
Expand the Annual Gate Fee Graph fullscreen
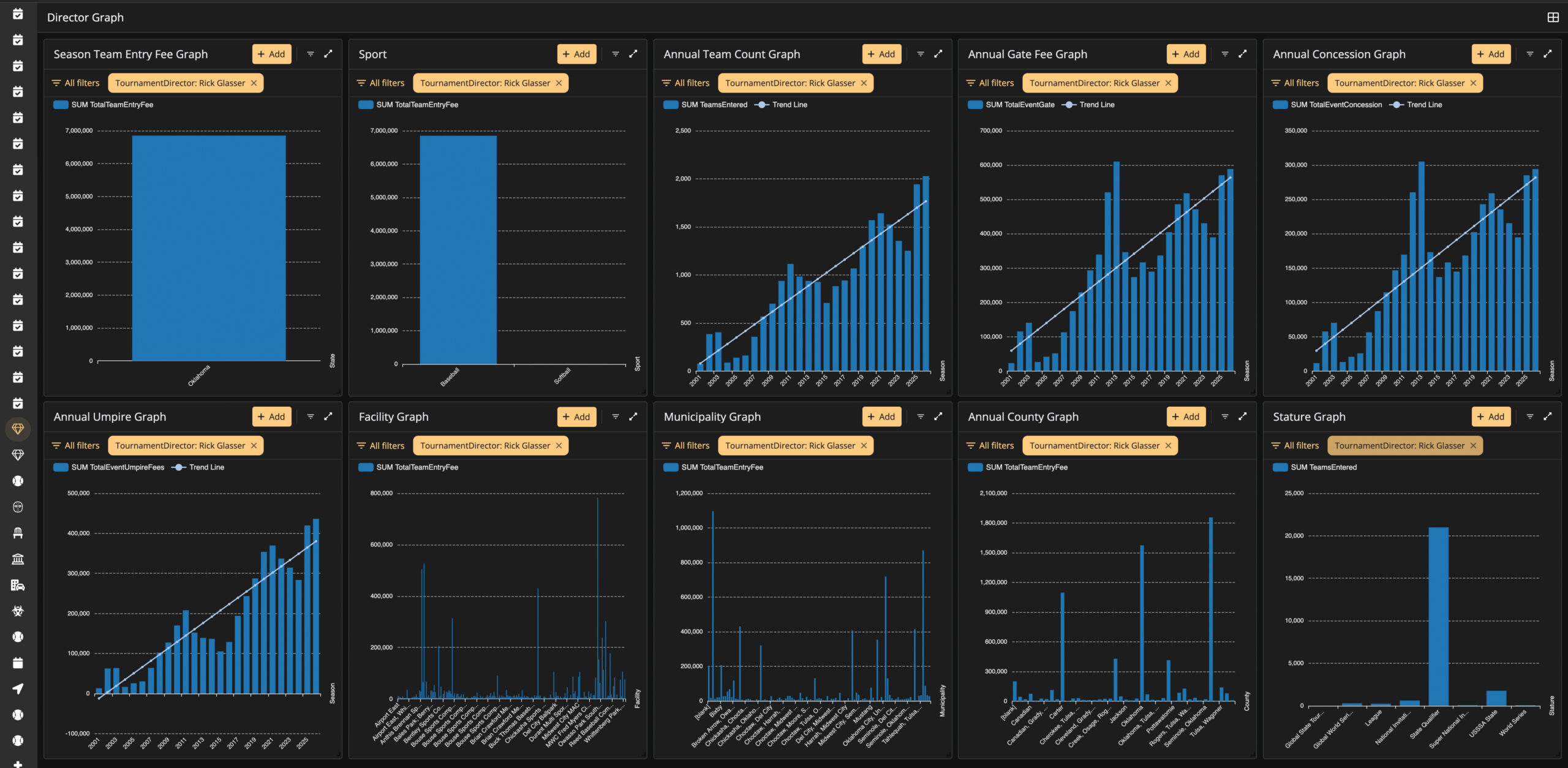(1243, 54)
